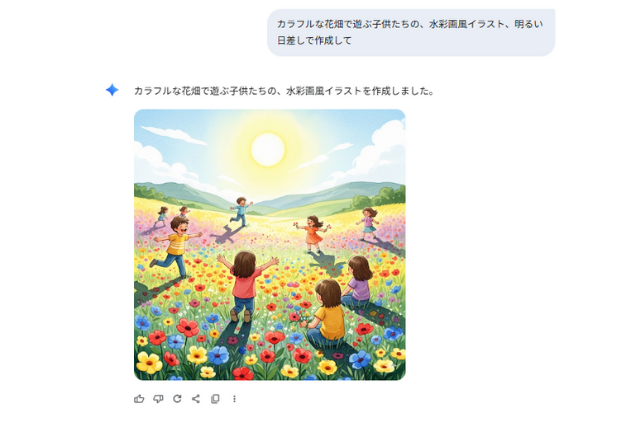
Task: Click the girl in purple top running at right
Action: [x=368, y=223]
